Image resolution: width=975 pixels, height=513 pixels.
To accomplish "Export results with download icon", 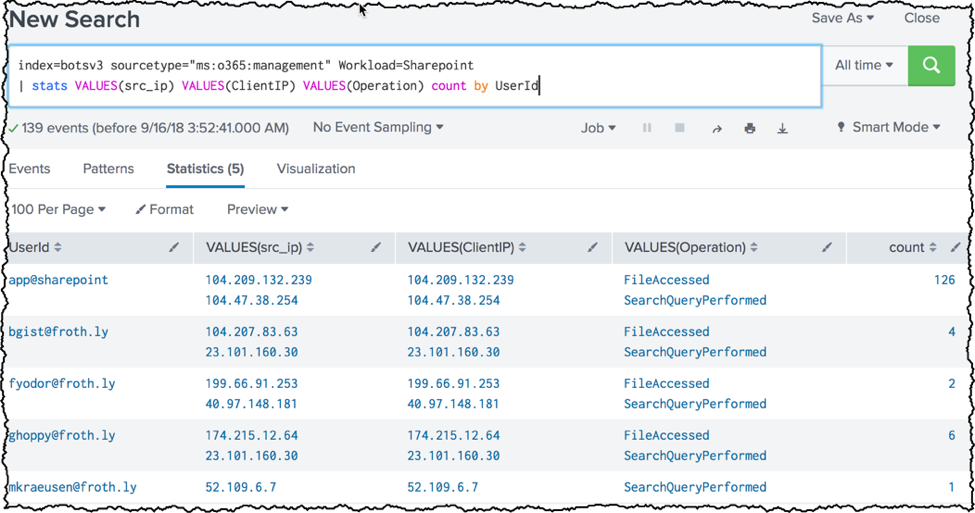I will pyautogui.click(x=783, y=129).
